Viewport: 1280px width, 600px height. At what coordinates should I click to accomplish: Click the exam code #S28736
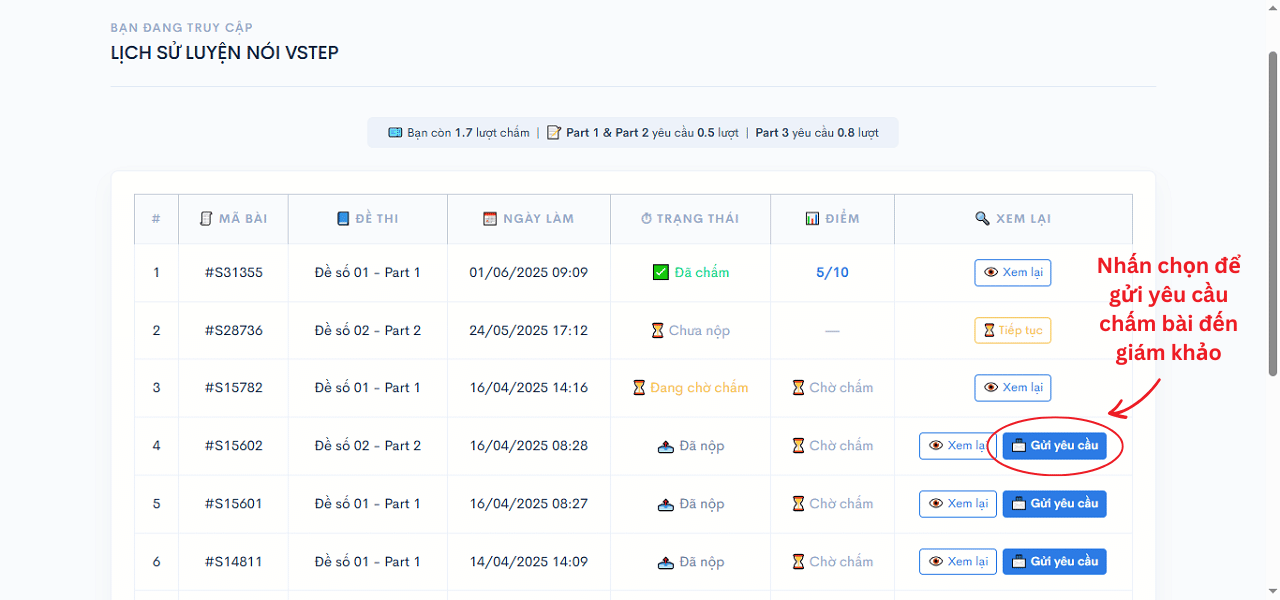pos(234,330)
